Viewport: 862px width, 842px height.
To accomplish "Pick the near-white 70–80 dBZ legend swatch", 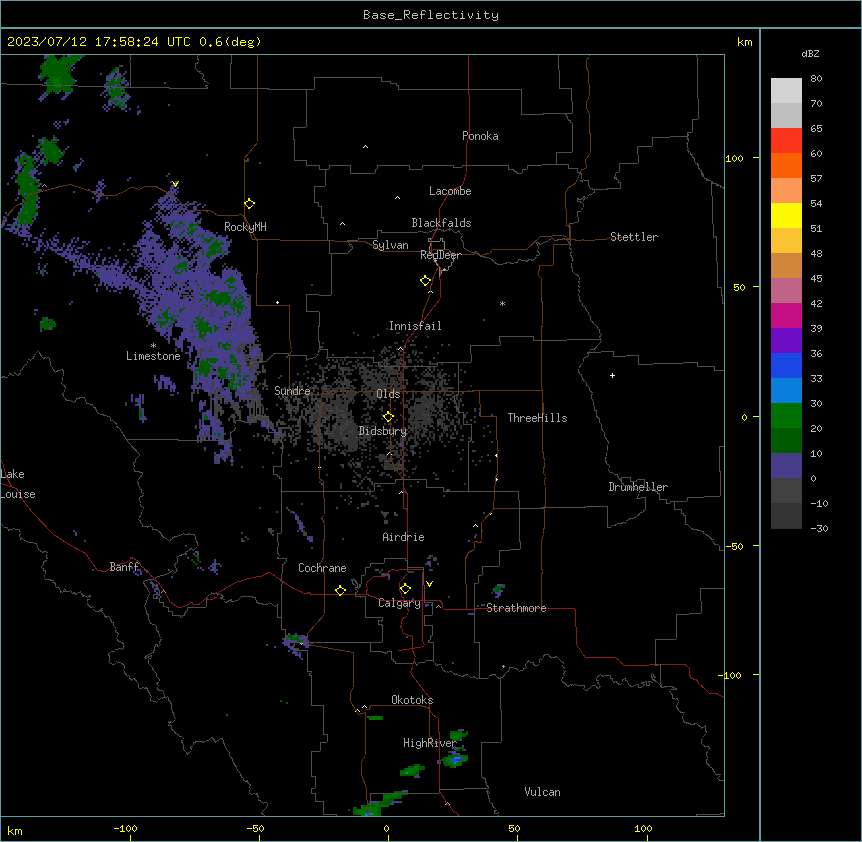I will [x=786, y=91].
